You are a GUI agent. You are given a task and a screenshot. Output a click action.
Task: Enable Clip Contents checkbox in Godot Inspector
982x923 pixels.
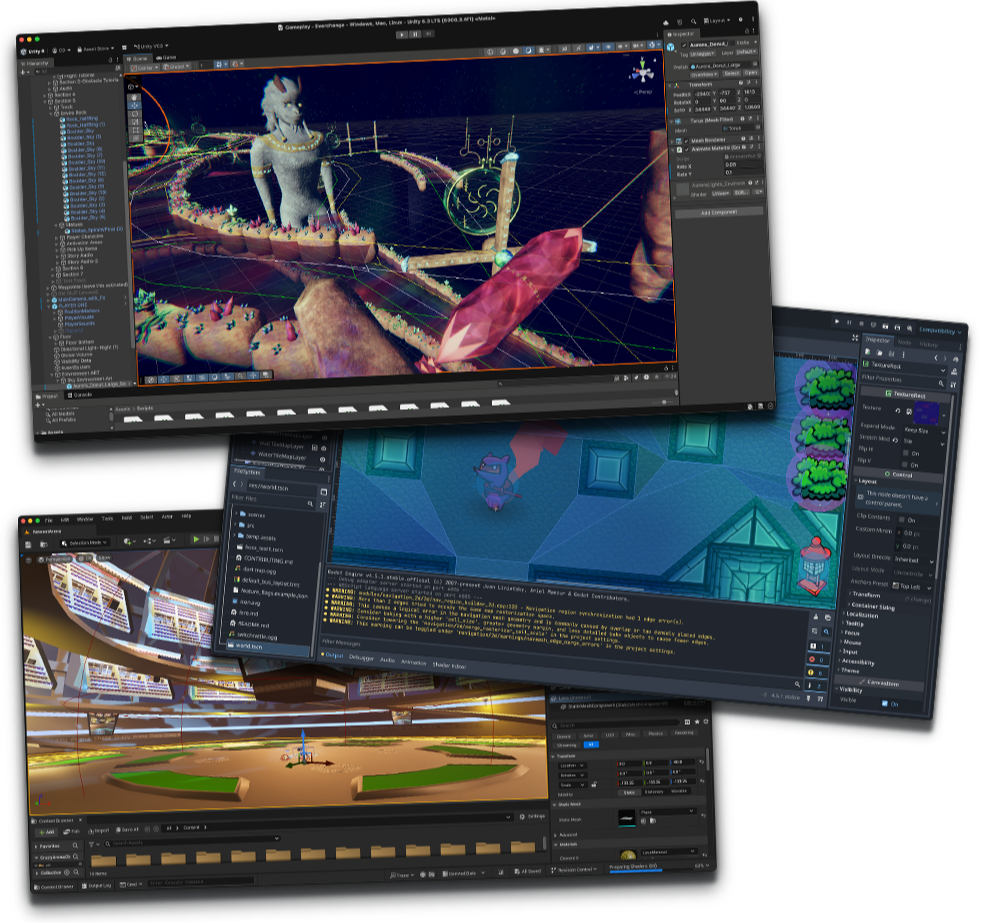902,519
